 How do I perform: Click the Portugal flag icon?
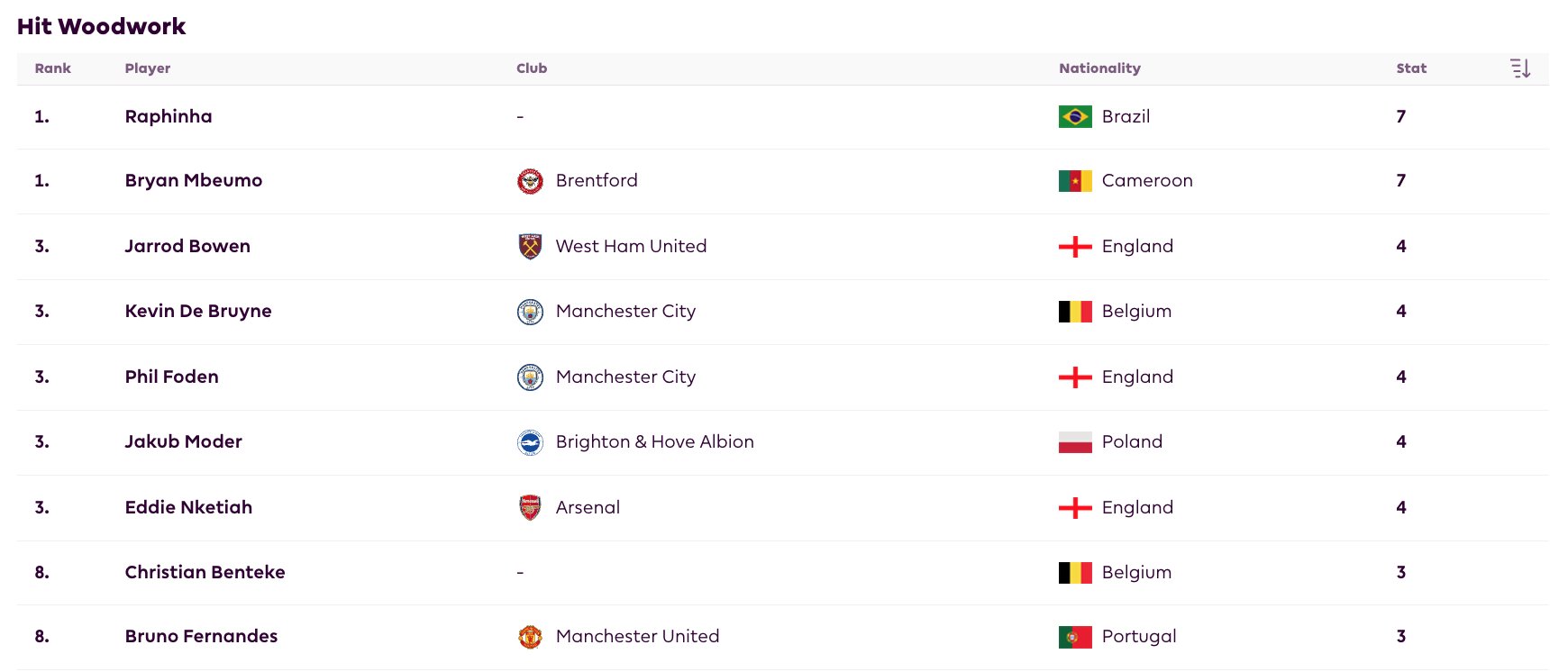(x=1074, y=637)
